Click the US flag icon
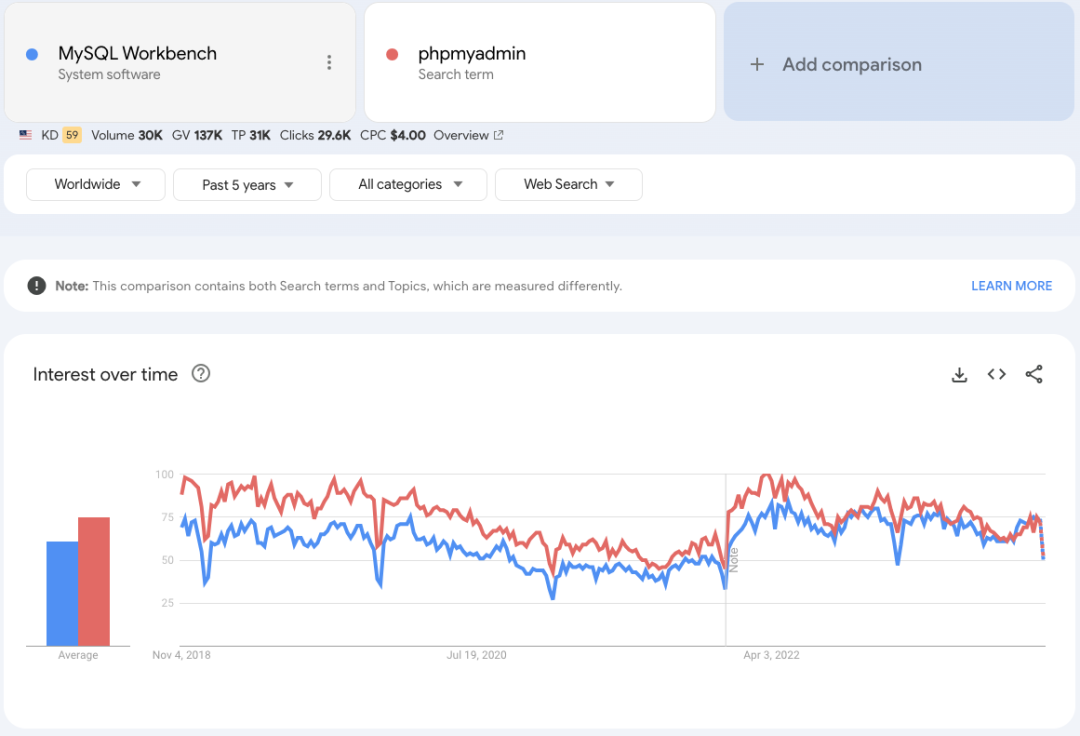The width and height of the screenshot is (1080, 736). (25, 135)
